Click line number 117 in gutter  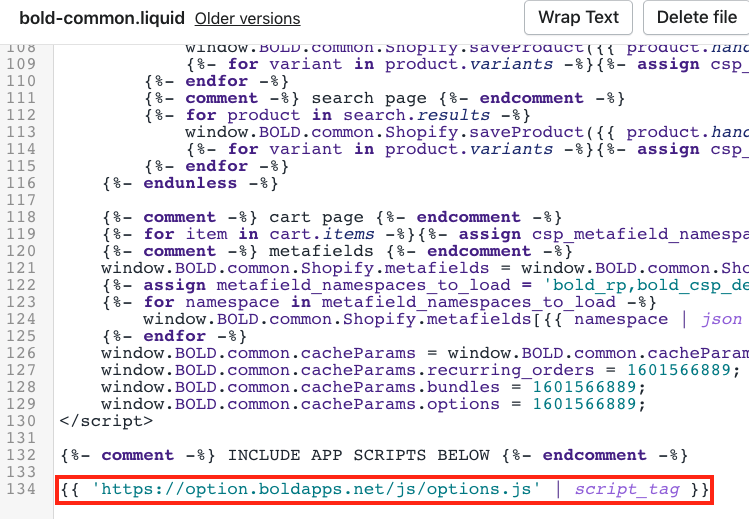[21, 200]
